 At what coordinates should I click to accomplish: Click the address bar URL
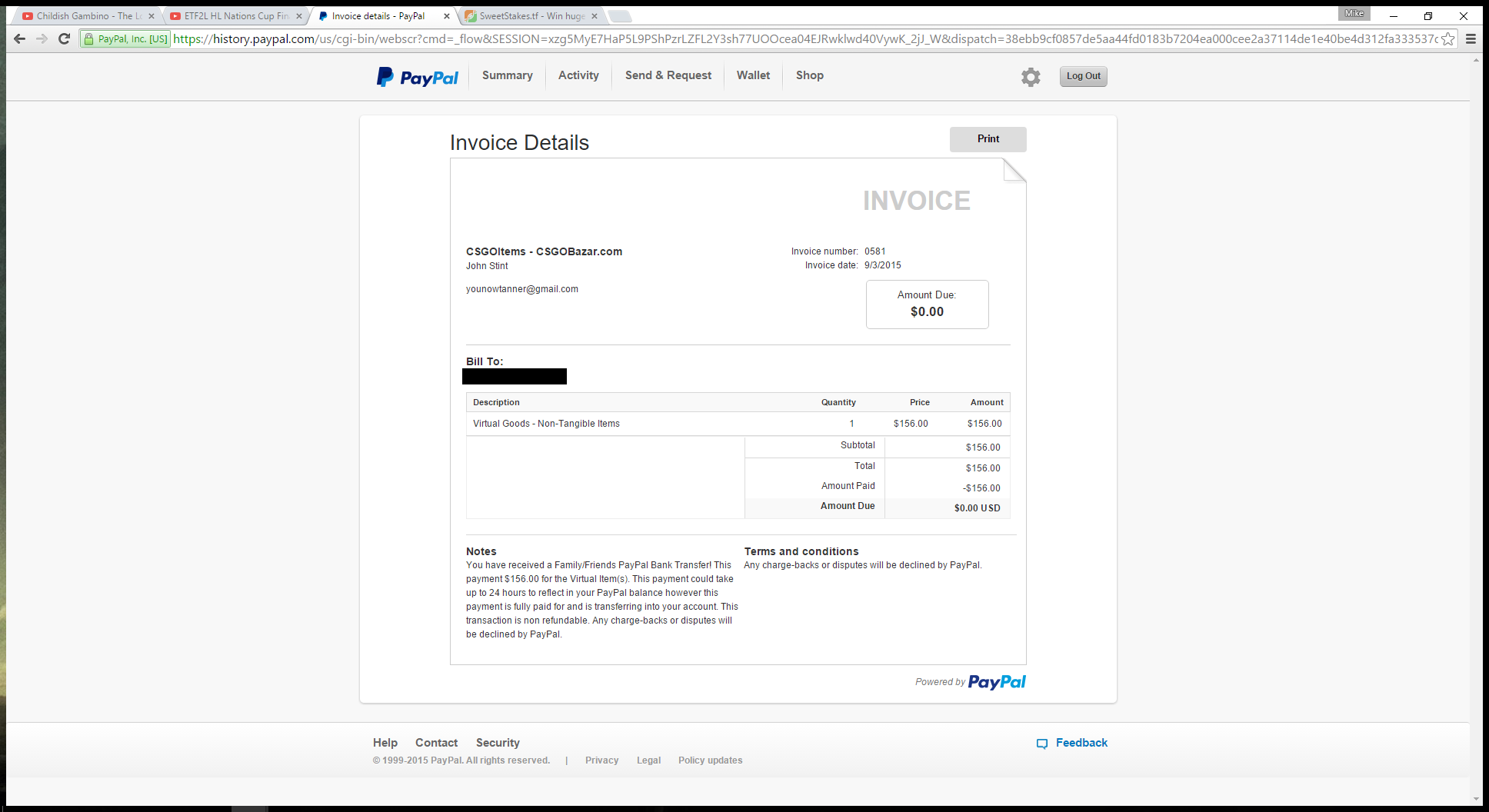pos(805,39)
